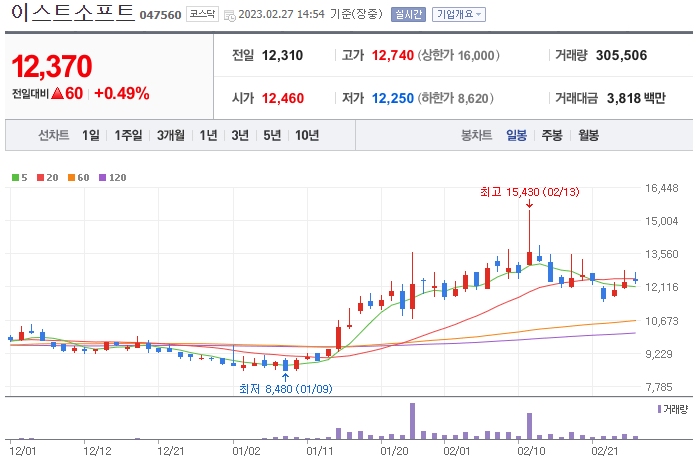Click the purple 120-day moving average swatch
The image size is (693, 460).
pos(103,178)
